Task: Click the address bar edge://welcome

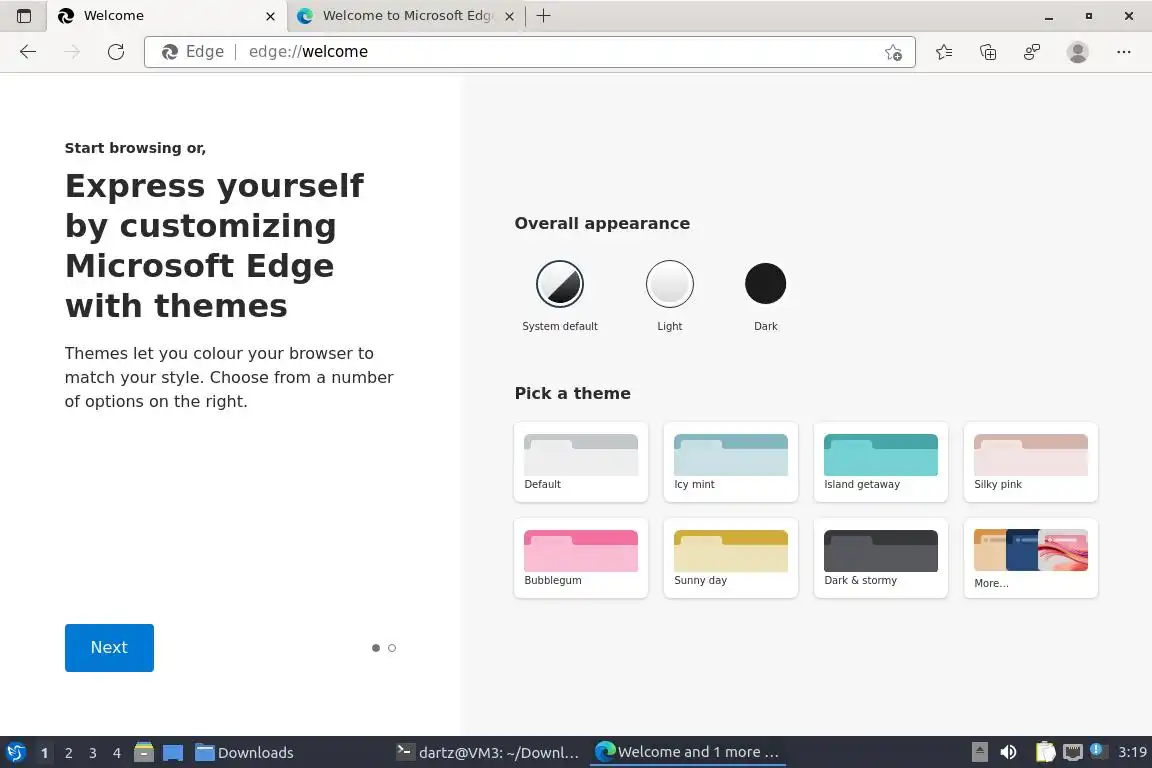Action: pyautogui.click(x=529, y=52)
